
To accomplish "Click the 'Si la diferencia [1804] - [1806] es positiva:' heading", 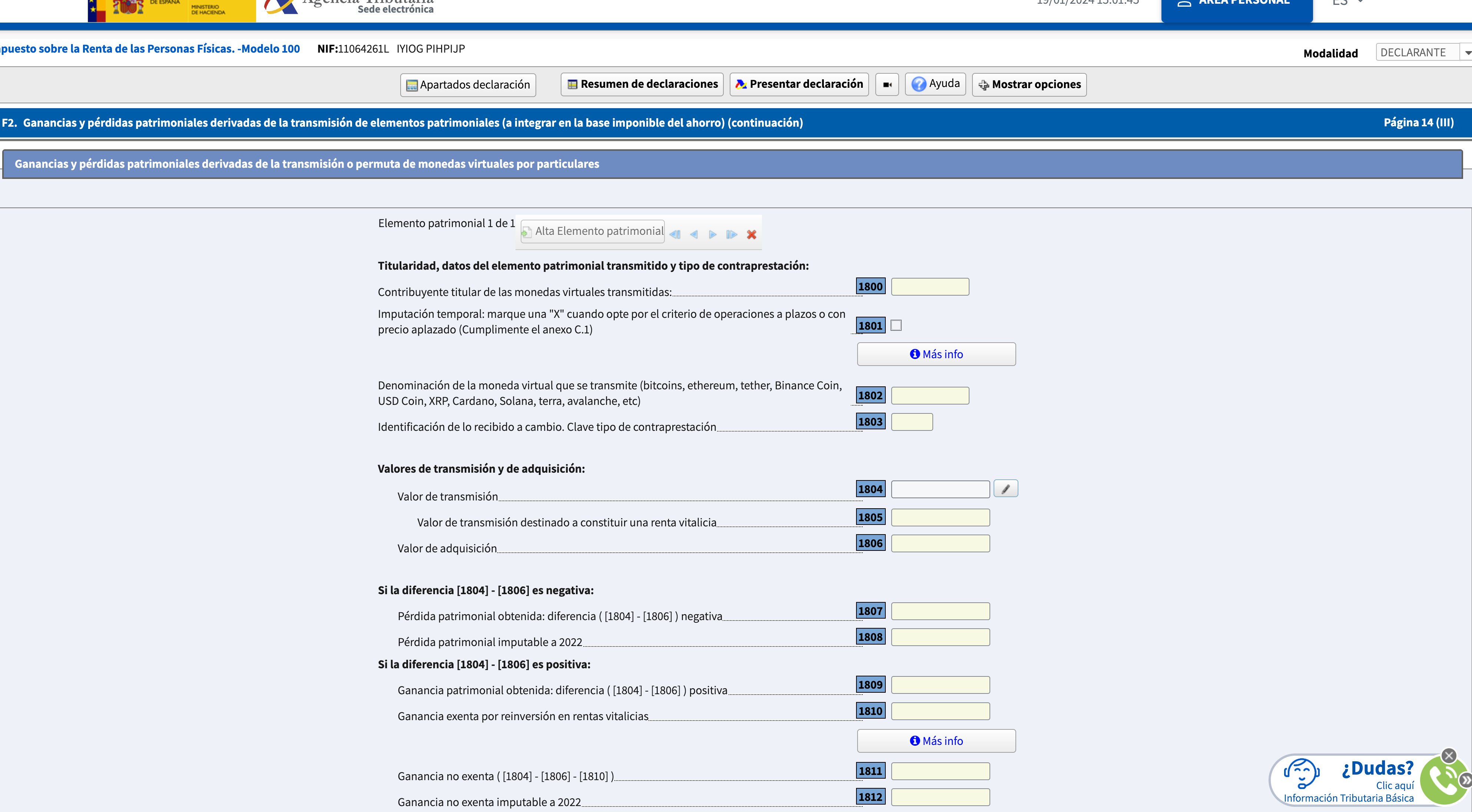I will 484,665.
